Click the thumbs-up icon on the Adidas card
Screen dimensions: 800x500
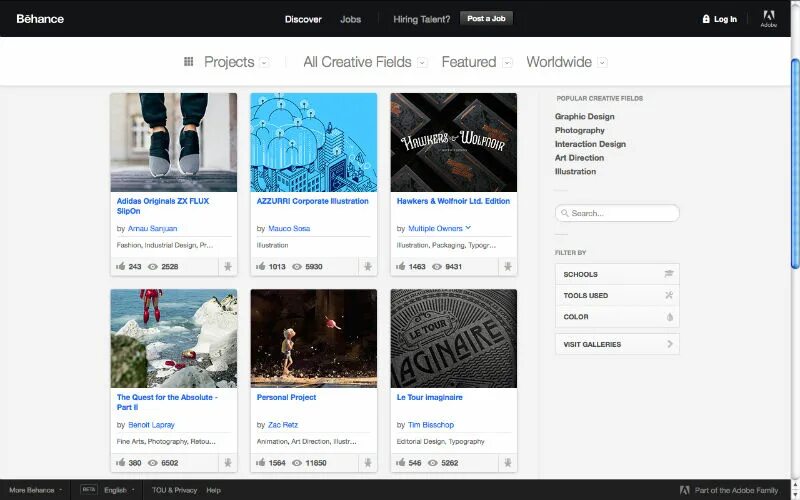click(x=120, y=266)
